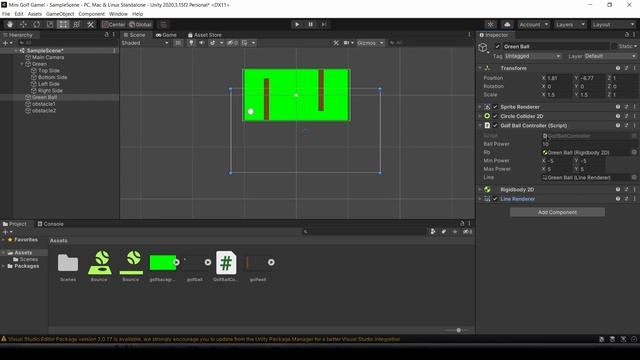Lock the Inspector panel
Image resolution: width=640 pixels, height=360 pixels.
tap(627, 35)
